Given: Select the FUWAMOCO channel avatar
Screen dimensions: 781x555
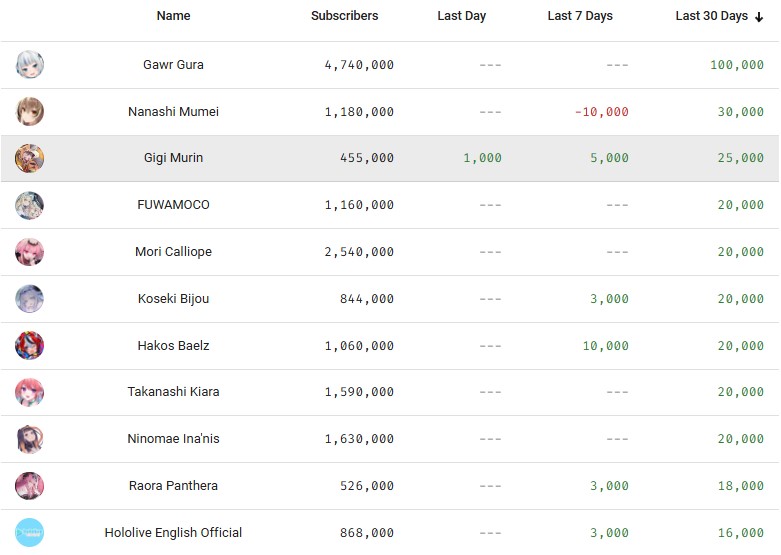Looking at the screenshot, I should [x=30, y=205].
